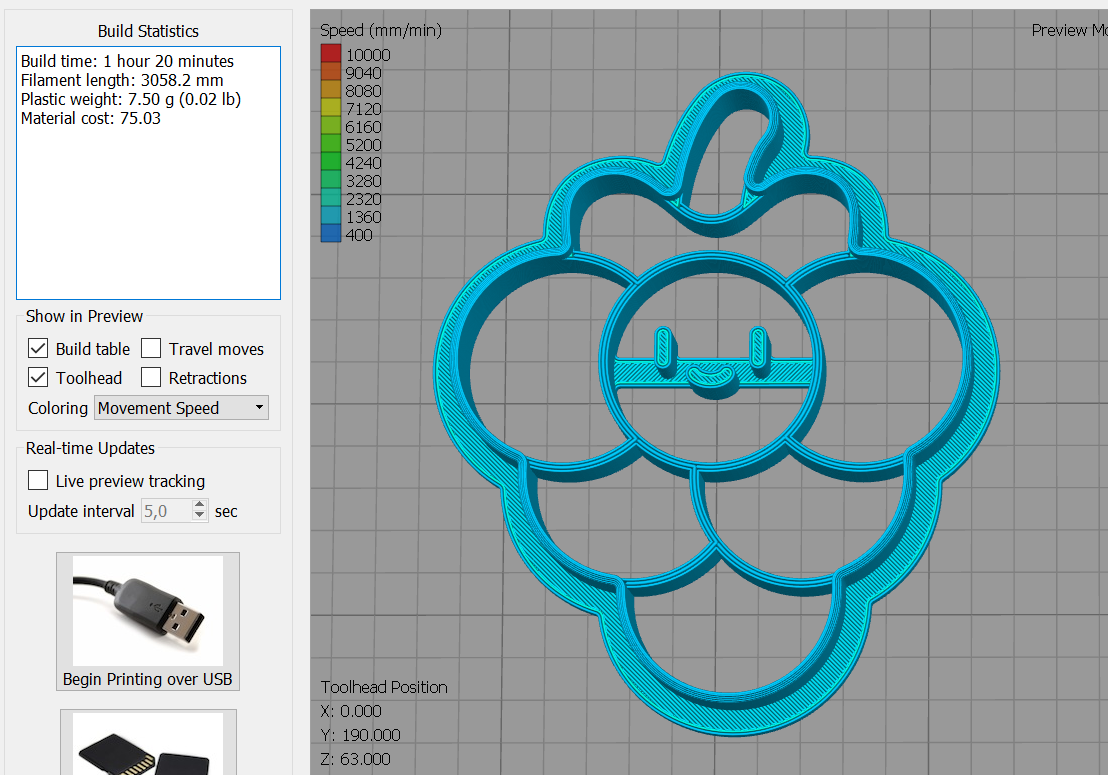
Task: Select the Filament length: 3058.2 mm line
Action: tap(122, 81)
